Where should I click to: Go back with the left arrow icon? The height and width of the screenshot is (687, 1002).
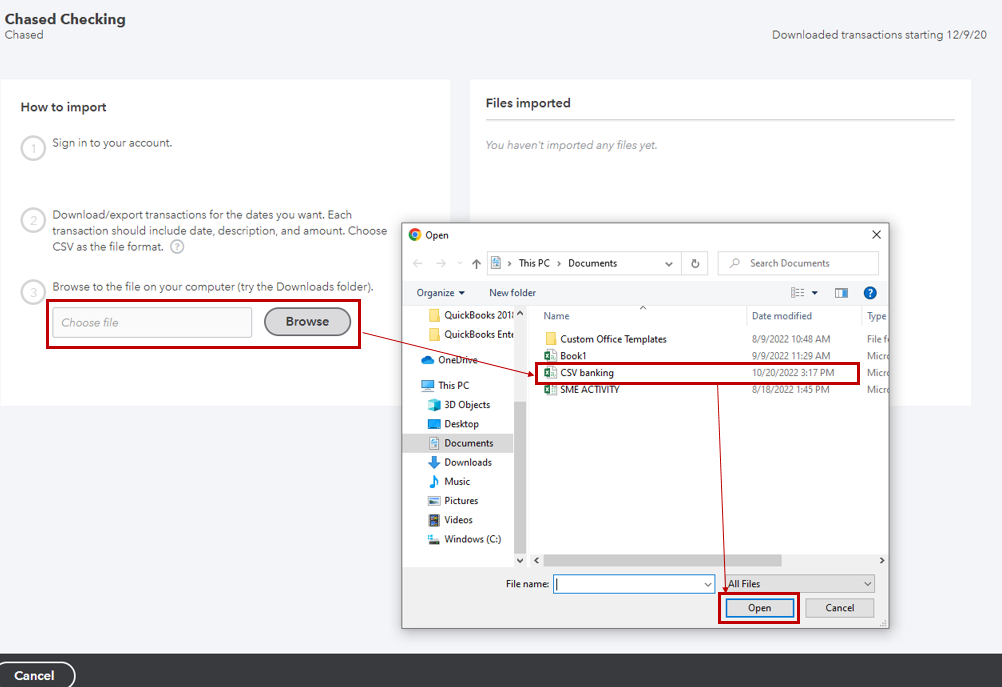pos(417,263)
